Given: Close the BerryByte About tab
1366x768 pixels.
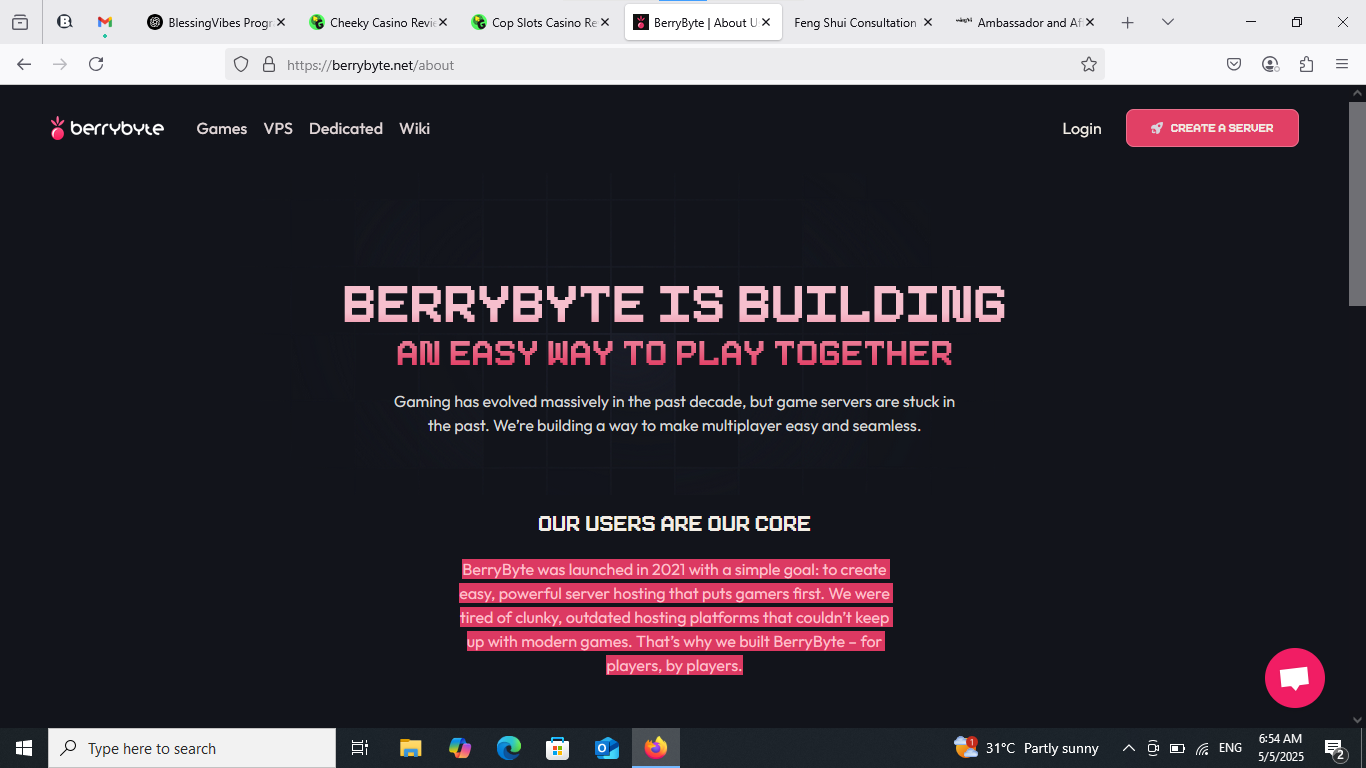Looking at the screenshot, I should pyautogui.click(x=766, y=22).
